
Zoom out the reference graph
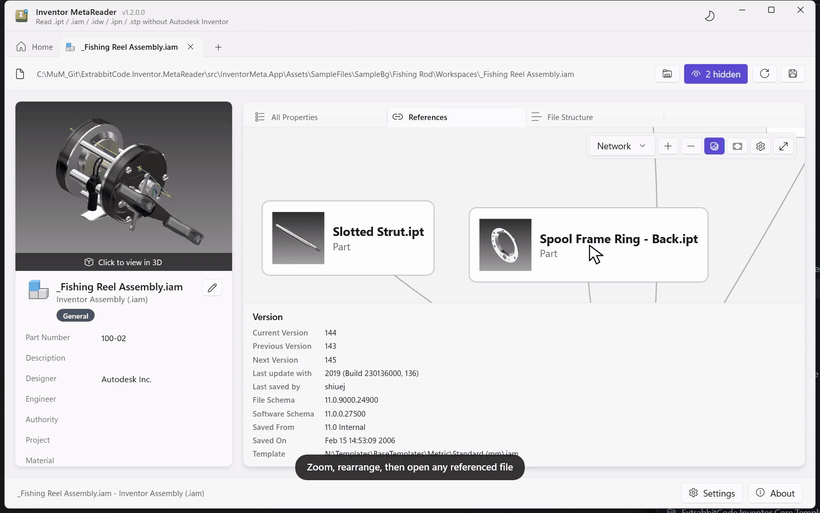[x=691, y=146]
